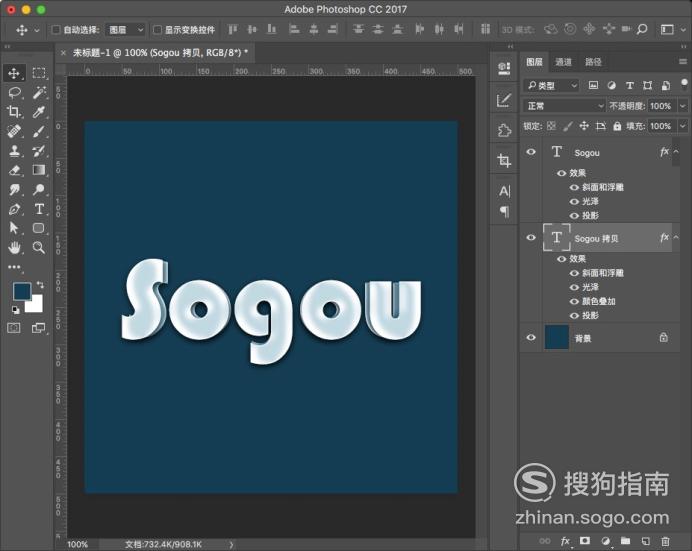The width and height of the screenshot is (692, 551).
Task: Select the Magic Wand tool
Action: (x=39, y=93)
